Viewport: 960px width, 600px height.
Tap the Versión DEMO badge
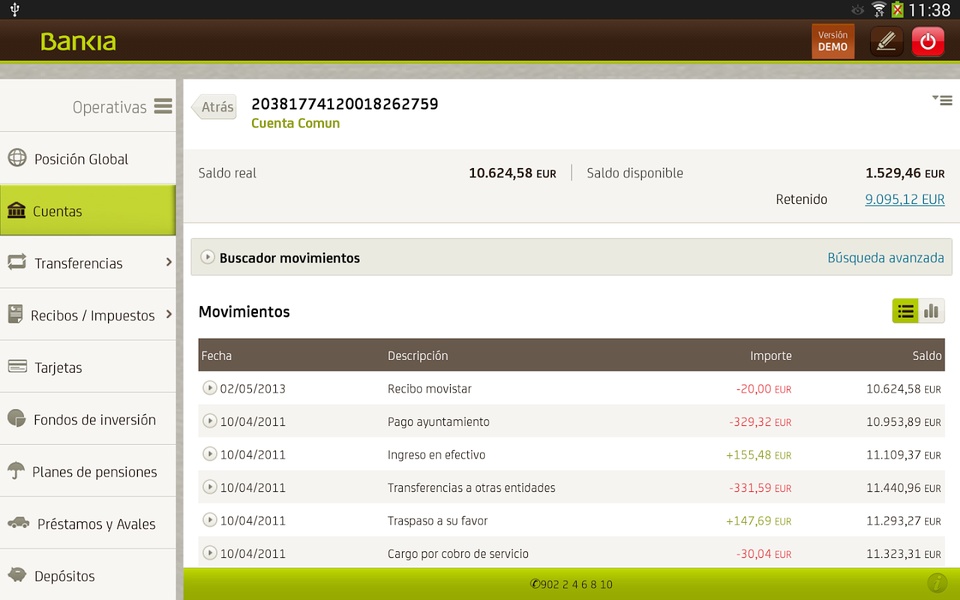coord(833,41)
